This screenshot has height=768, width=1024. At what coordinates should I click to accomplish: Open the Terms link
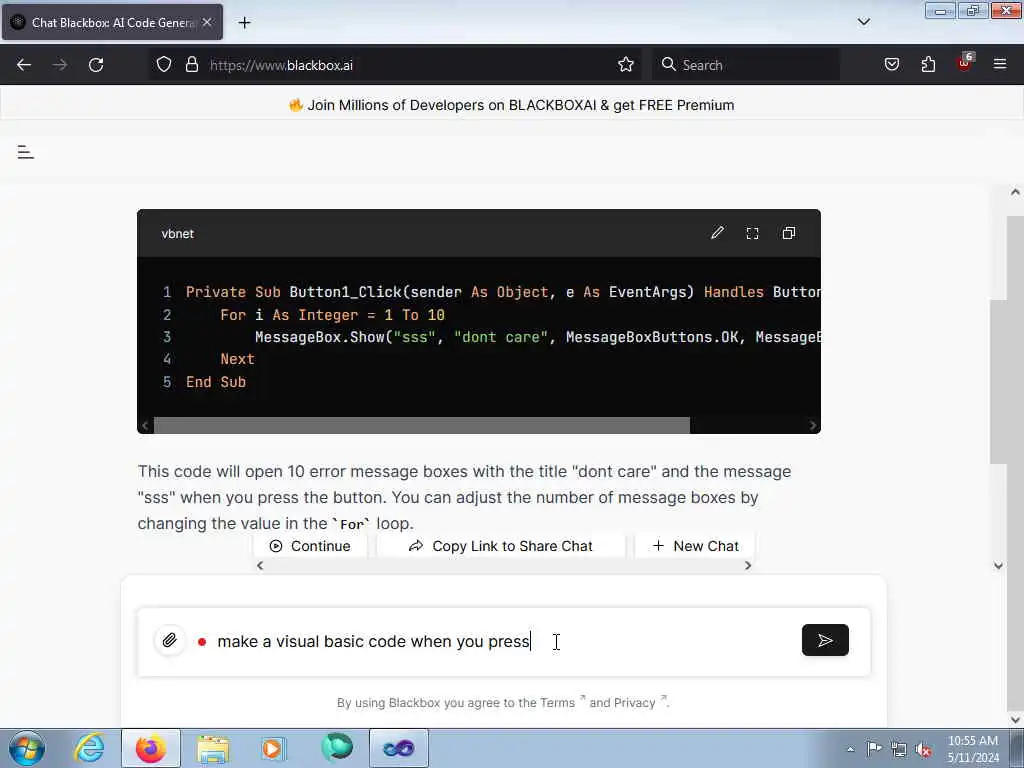pos(557,703)
